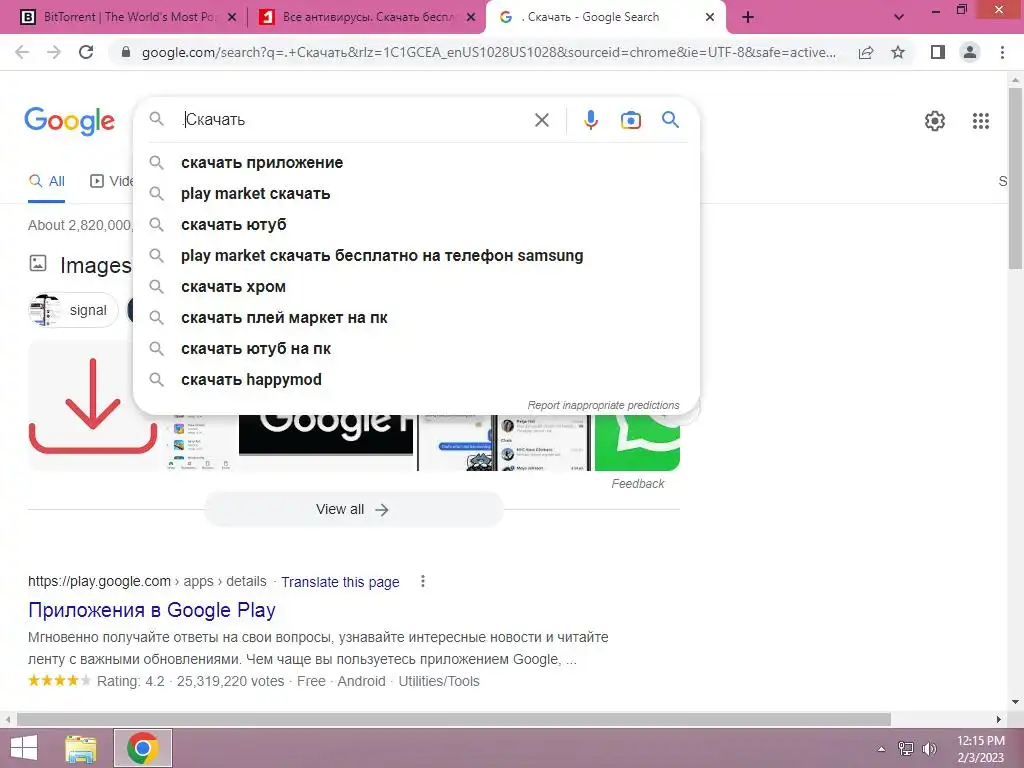Open the Windows Start button

[24, 748]
